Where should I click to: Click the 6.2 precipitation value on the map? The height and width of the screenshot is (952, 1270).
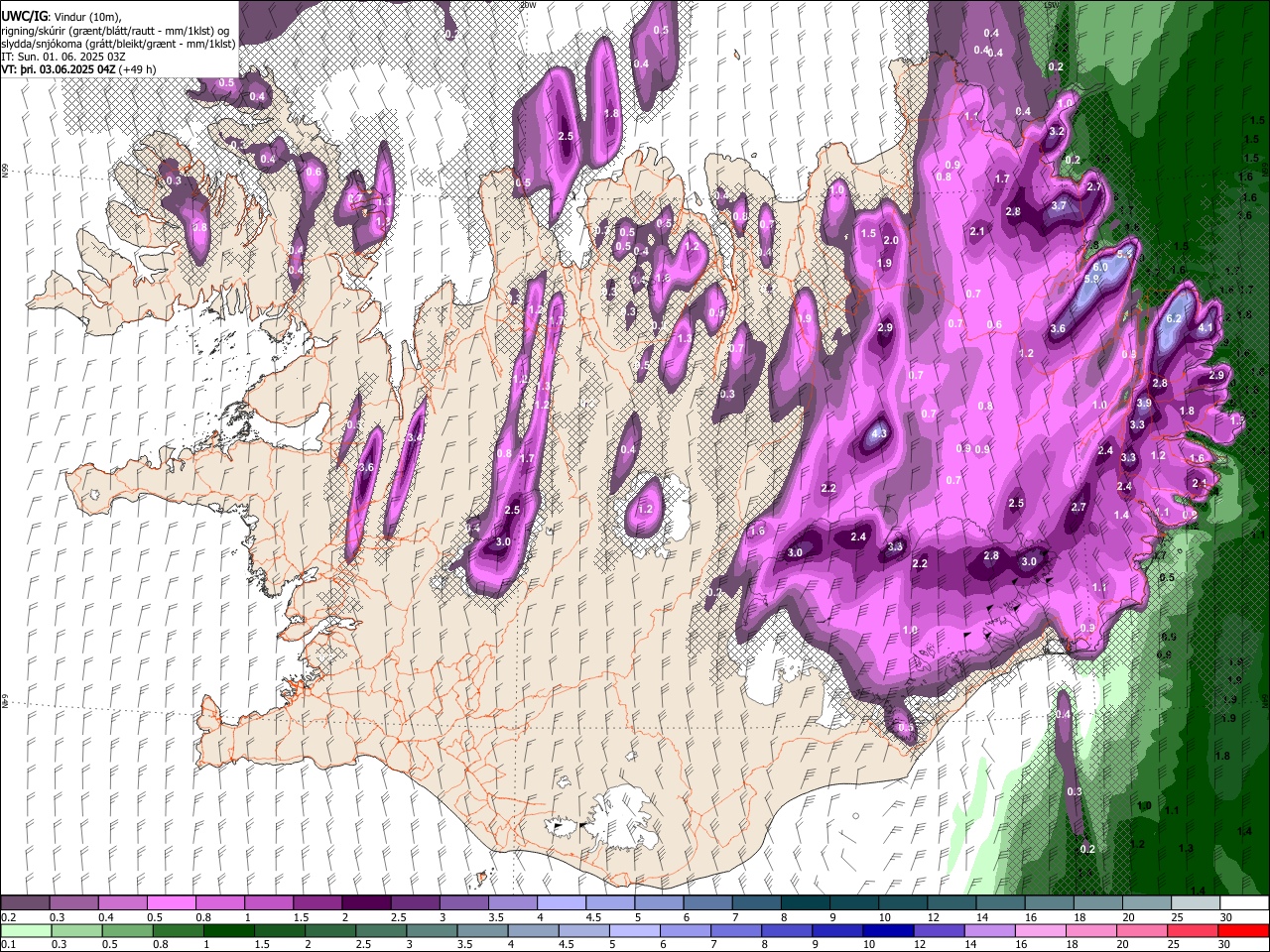(1174, 318)
